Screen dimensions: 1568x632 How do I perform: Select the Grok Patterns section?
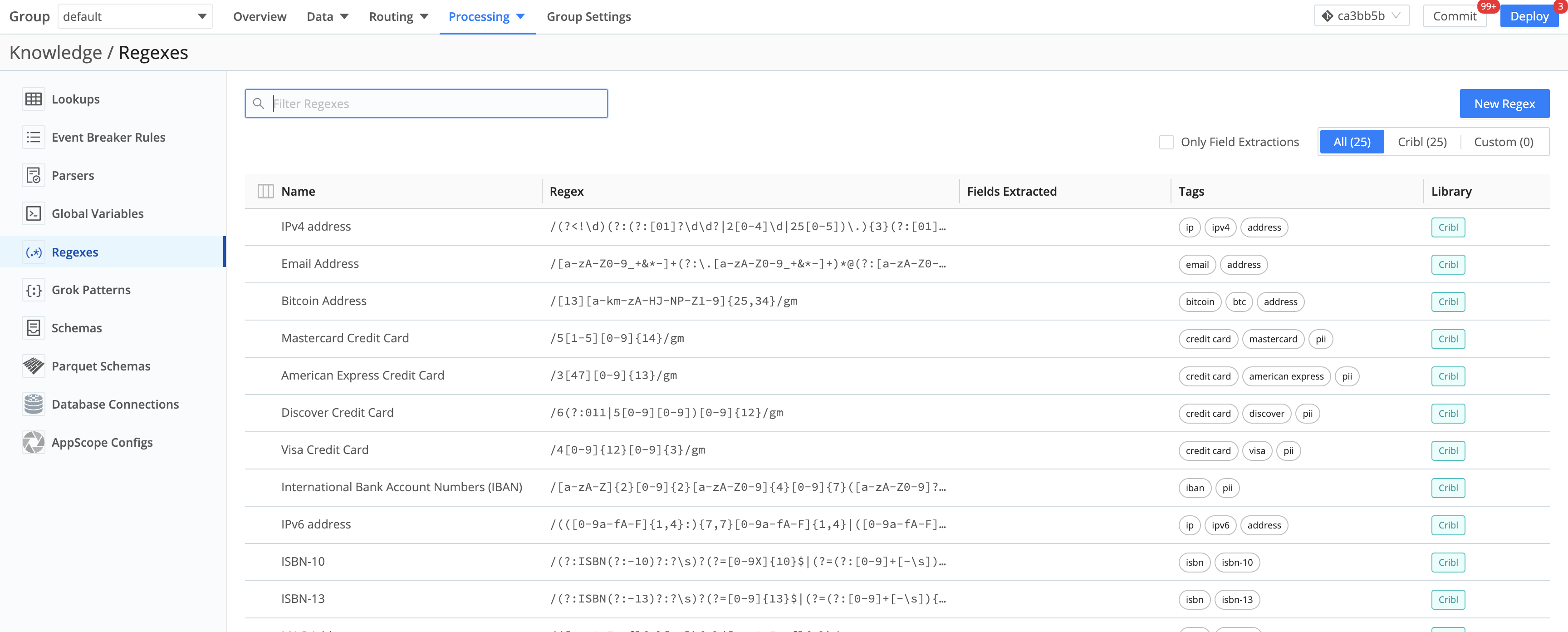(90, 290)
